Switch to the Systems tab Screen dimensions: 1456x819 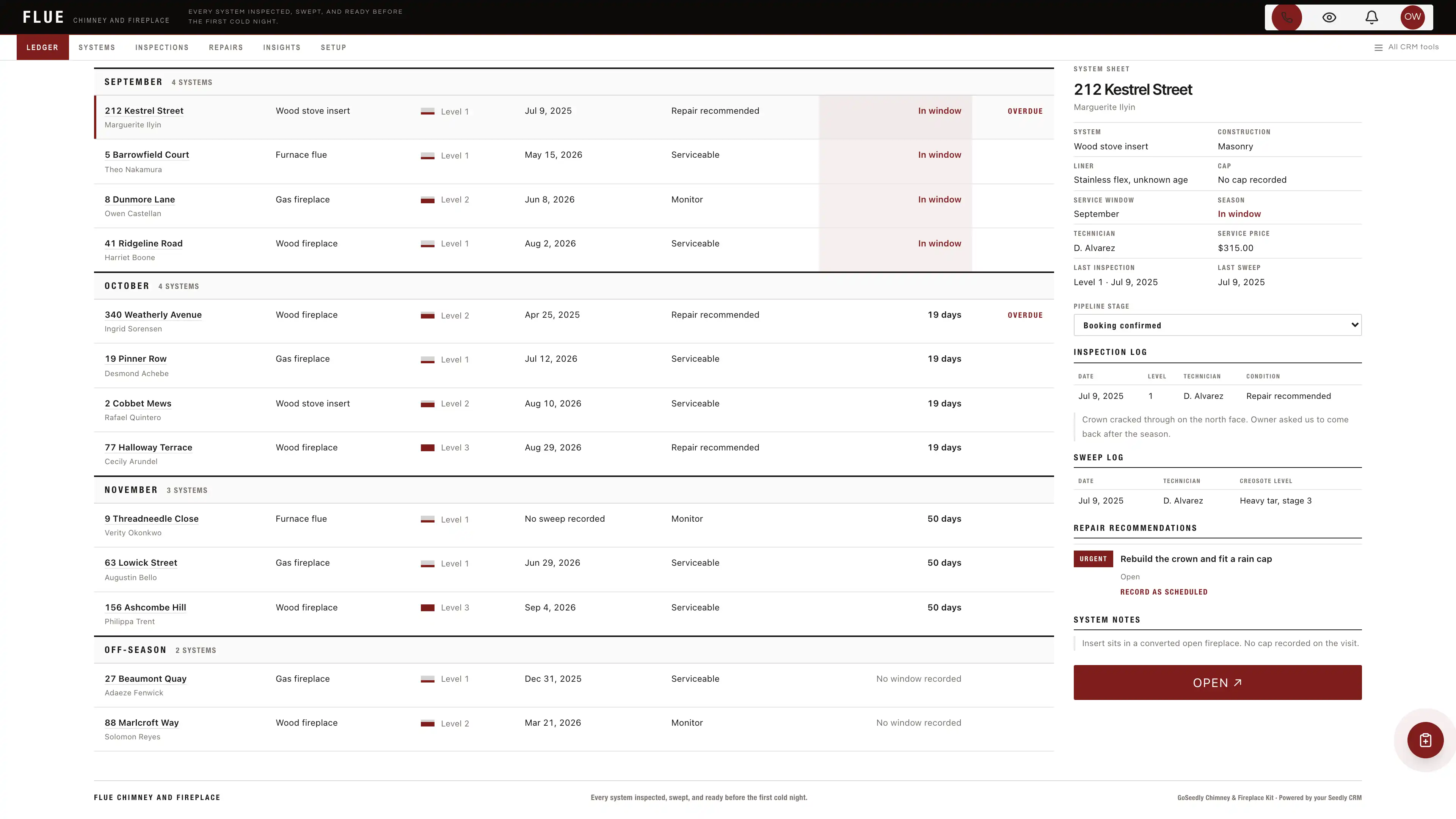(x=97, y=47)
